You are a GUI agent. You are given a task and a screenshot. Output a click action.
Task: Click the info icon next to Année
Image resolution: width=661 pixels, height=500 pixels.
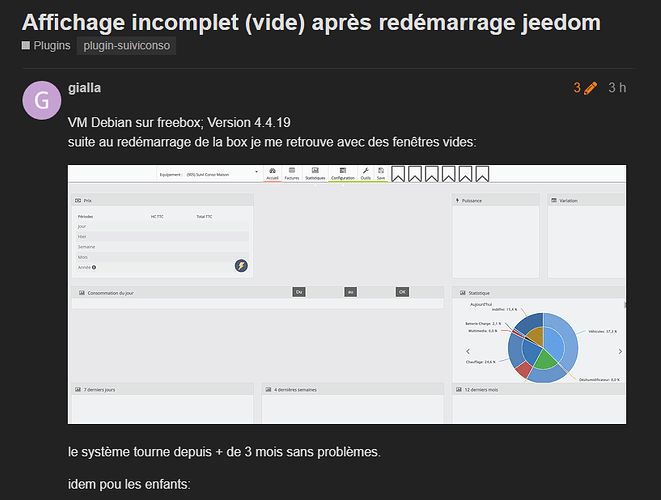(x=94, y=267)
